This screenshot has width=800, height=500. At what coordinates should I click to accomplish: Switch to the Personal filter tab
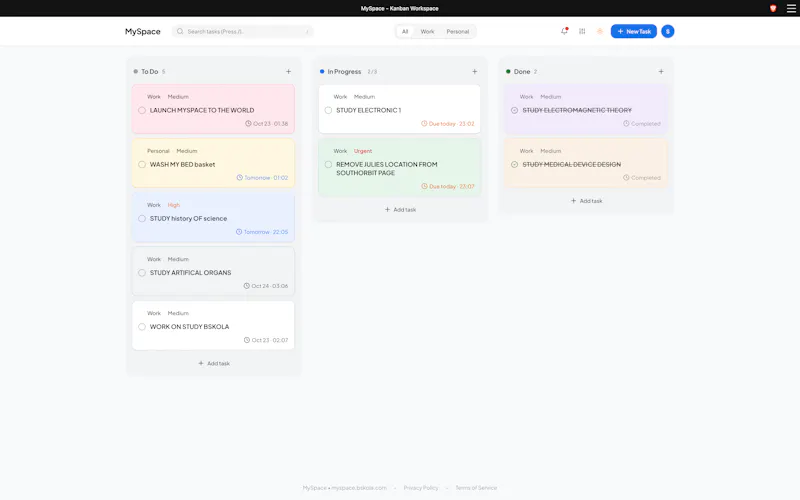point(458,31)
